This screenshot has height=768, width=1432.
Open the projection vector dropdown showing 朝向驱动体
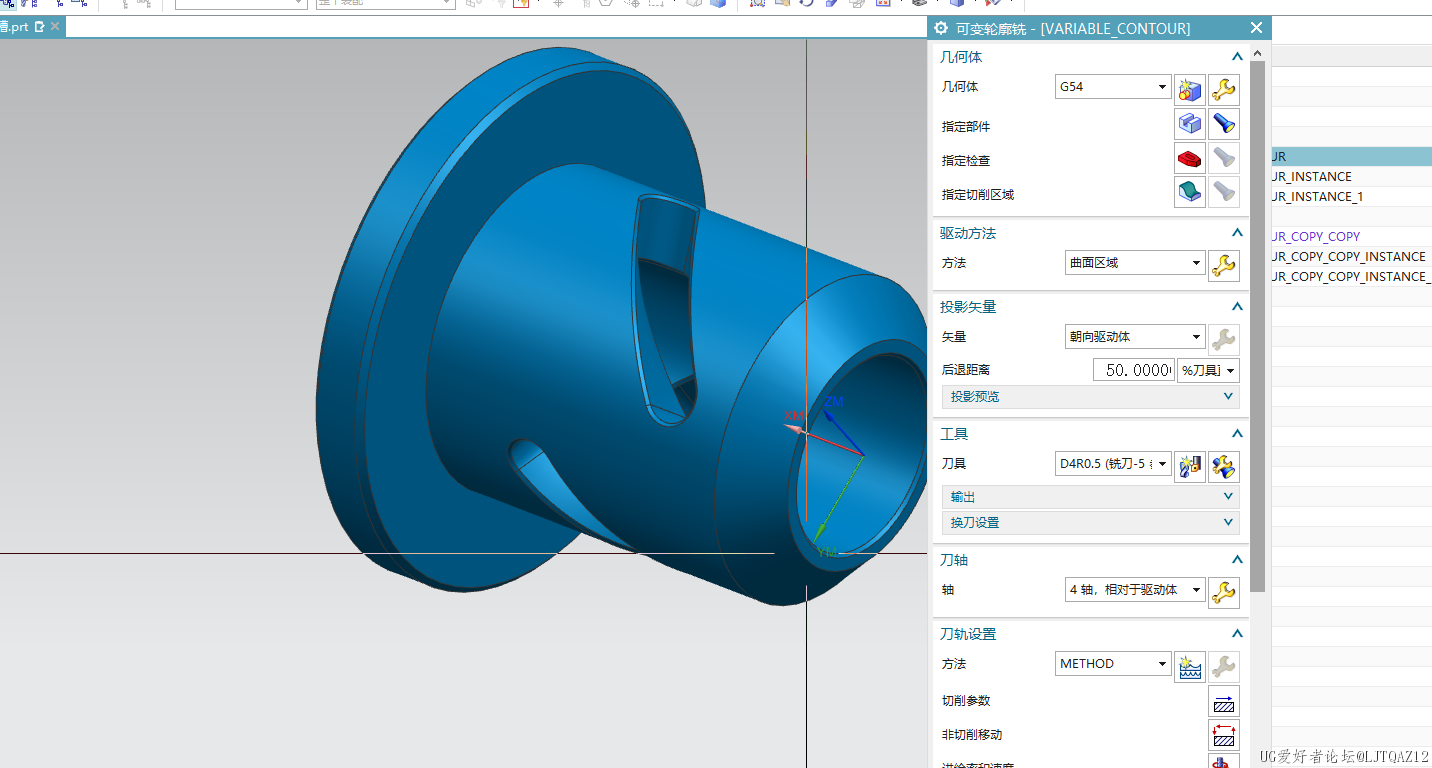point(1135,337)
